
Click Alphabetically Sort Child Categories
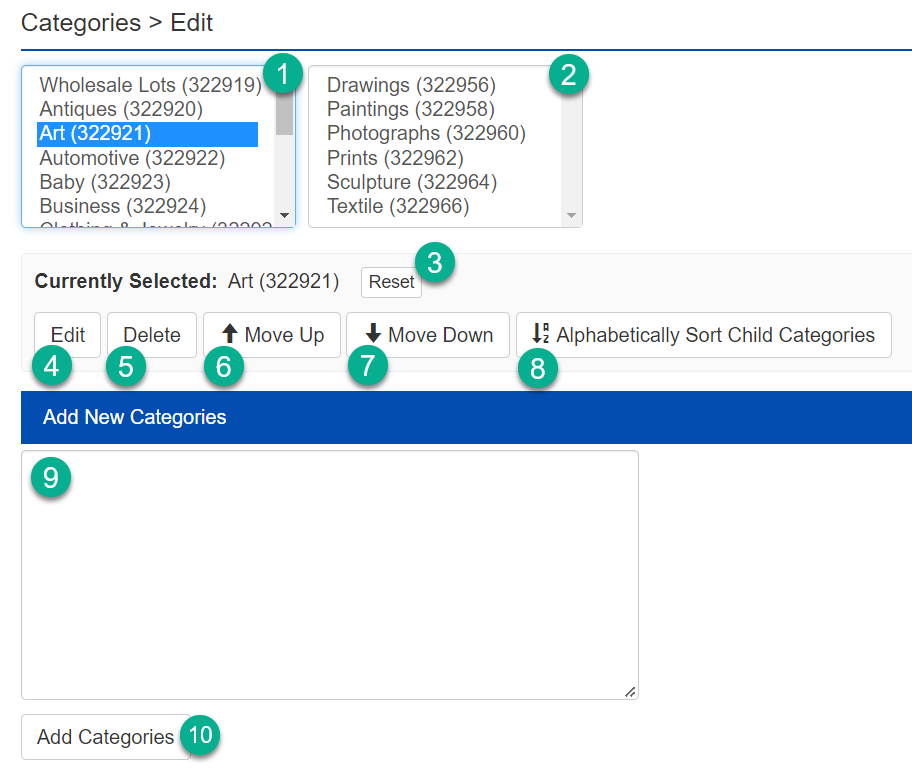[704, 335]
